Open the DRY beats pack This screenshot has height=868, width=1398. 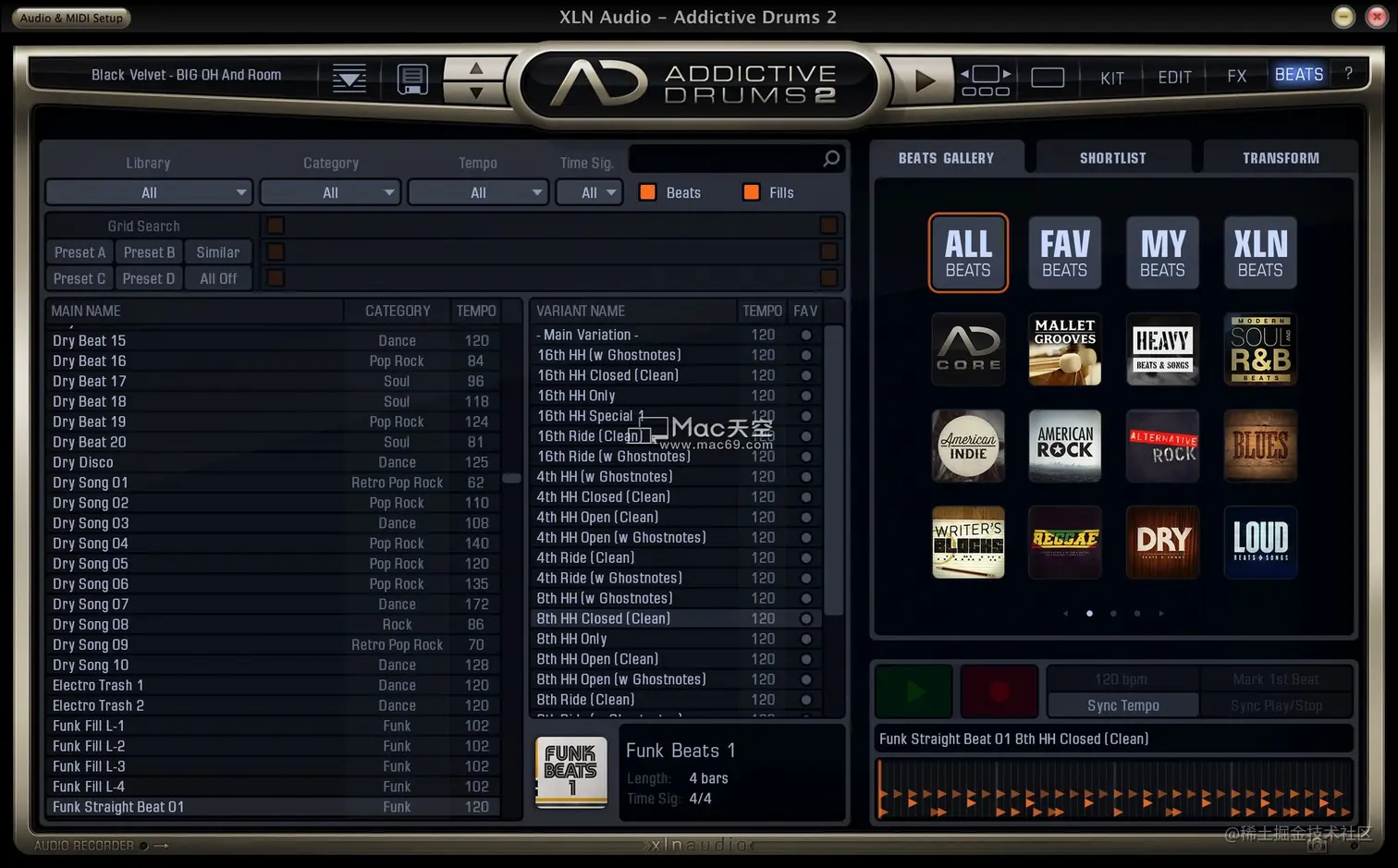point(1162,543)
